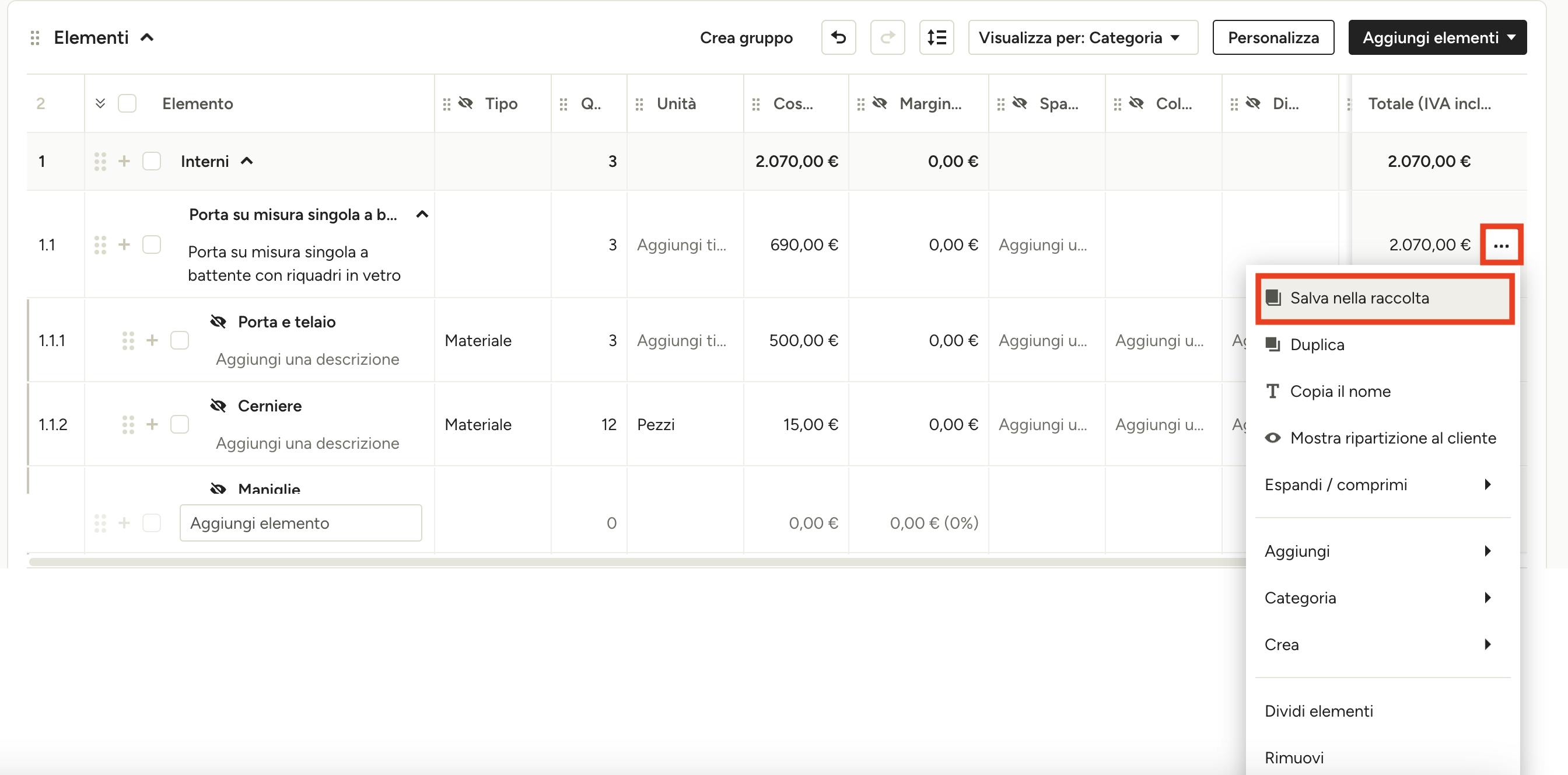
Task: Click drag handle of Interni row
Action: pos(100,161)
